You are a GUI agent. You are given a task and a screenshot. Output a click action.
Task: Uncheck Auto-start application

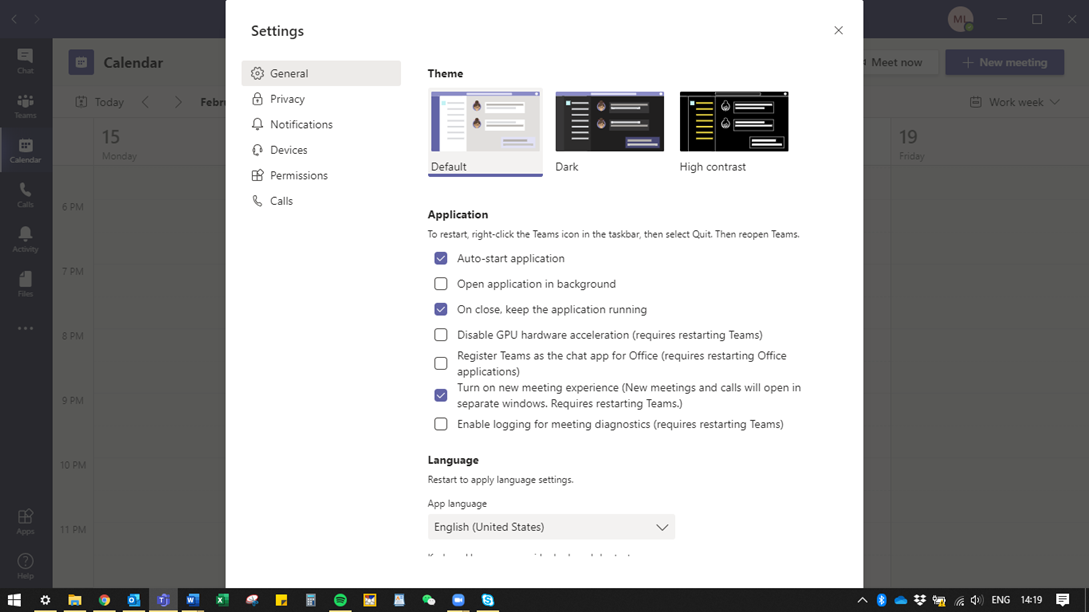pos(441,258)
